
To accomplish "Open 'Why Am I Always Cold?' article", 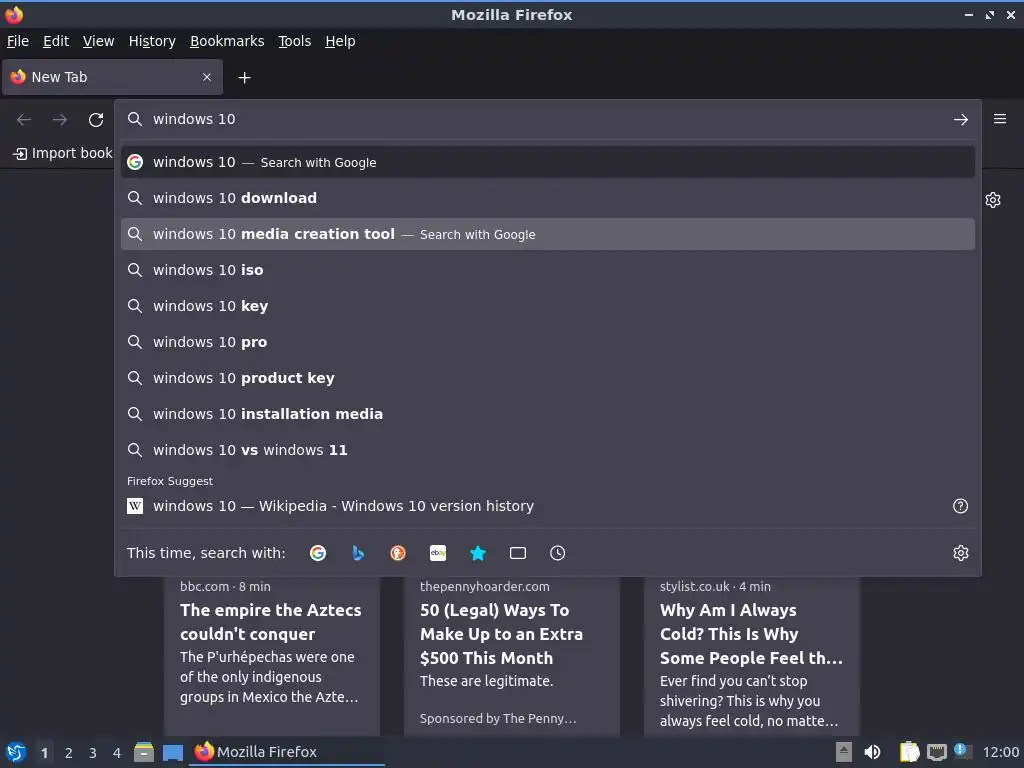I will (x=751, y=656).
